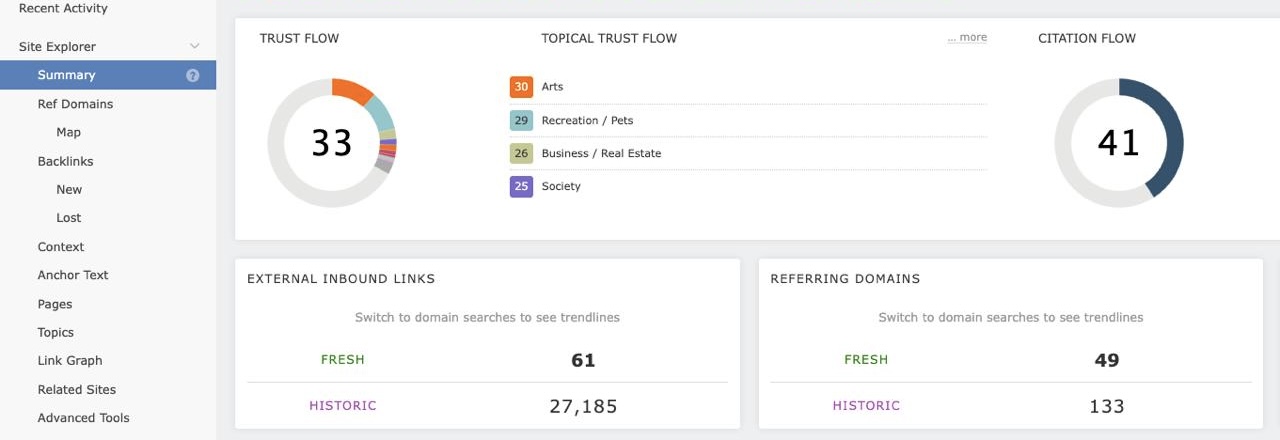Open the Backlinks section

(65, 161)
